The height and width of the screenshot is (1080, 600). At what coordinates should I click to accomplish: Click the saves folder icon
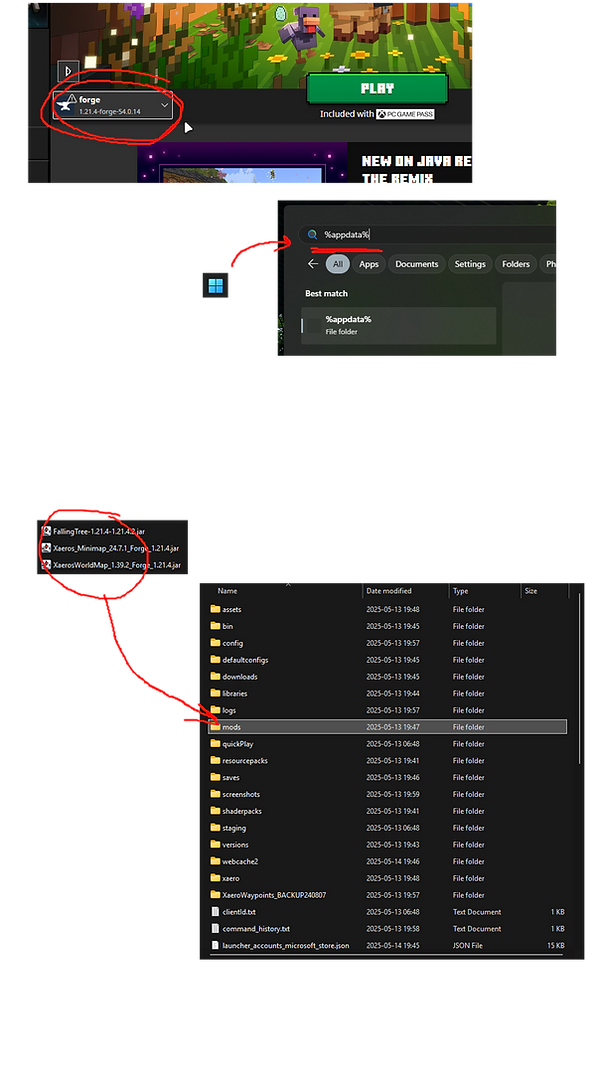point(215,777)
